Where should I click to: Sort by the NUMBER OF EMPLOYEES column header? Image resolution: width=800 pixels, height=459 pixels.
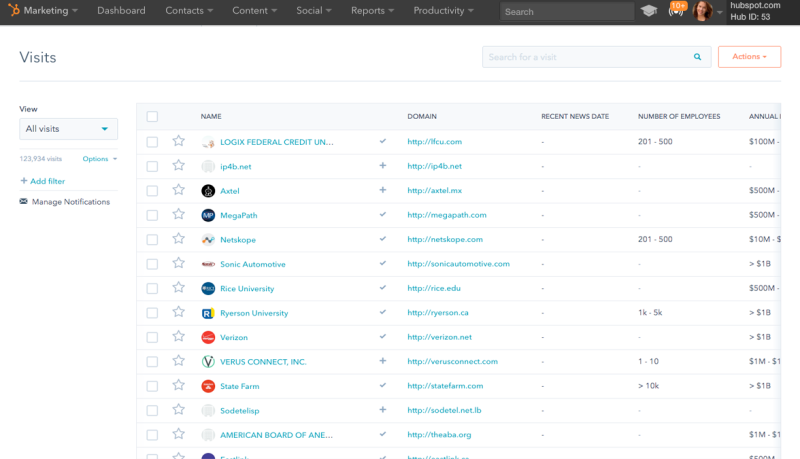point(679,116)
